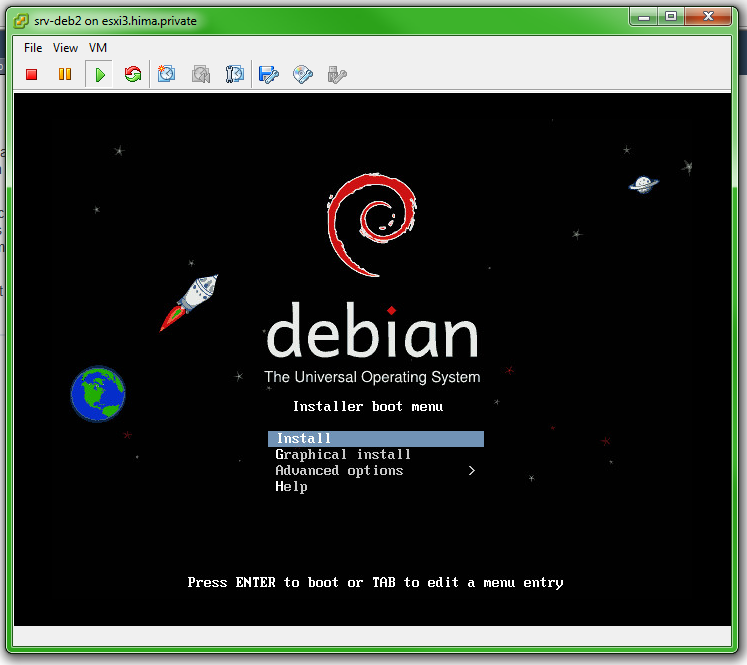Close the srv-deb2 console window
Screen dimensions: 747x665
(x=708, y=17)
